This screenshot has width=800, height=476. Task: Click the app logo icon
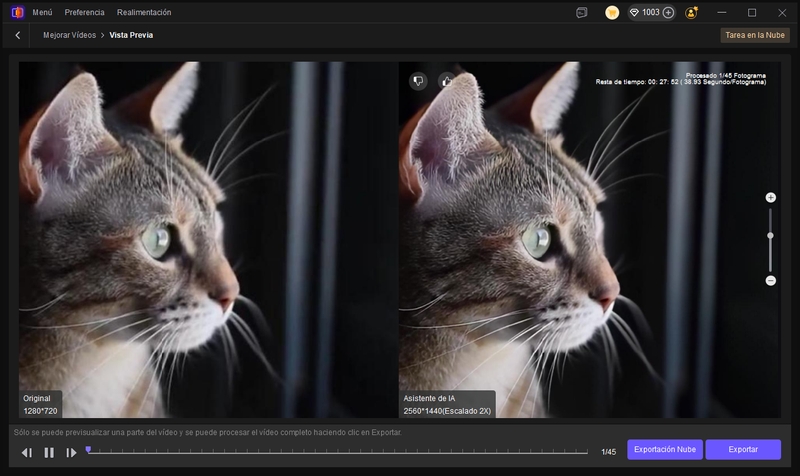click(x=17, y=12)
